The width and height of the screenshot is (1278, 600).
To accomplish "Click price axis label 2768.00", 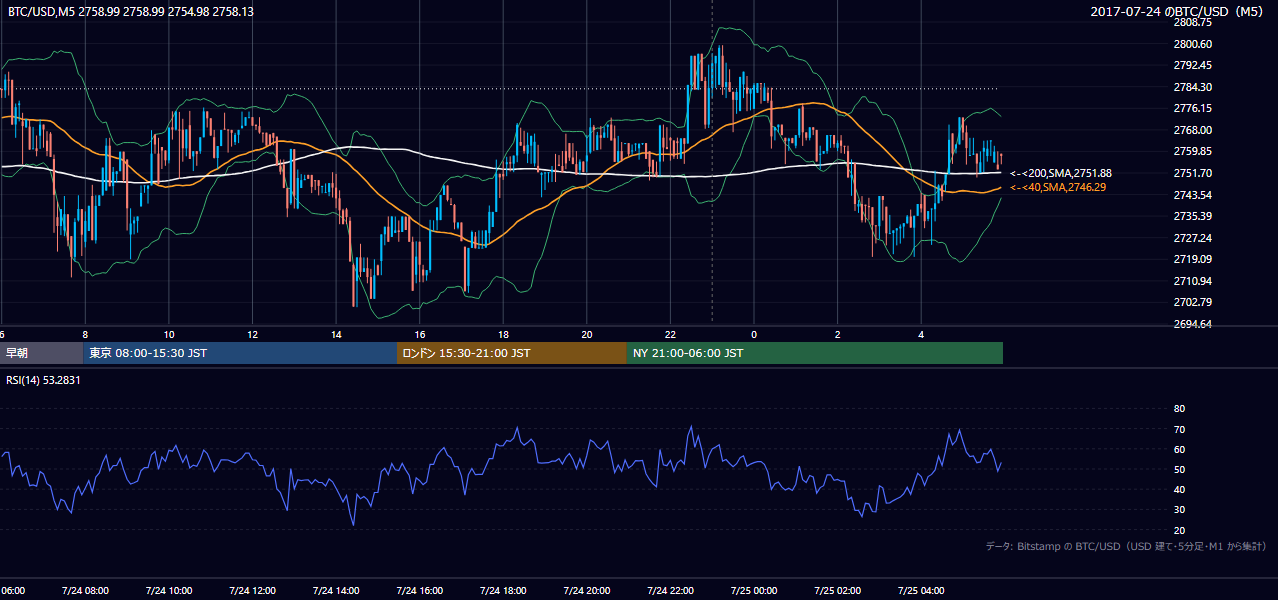I will click(x=1193, y=130).
